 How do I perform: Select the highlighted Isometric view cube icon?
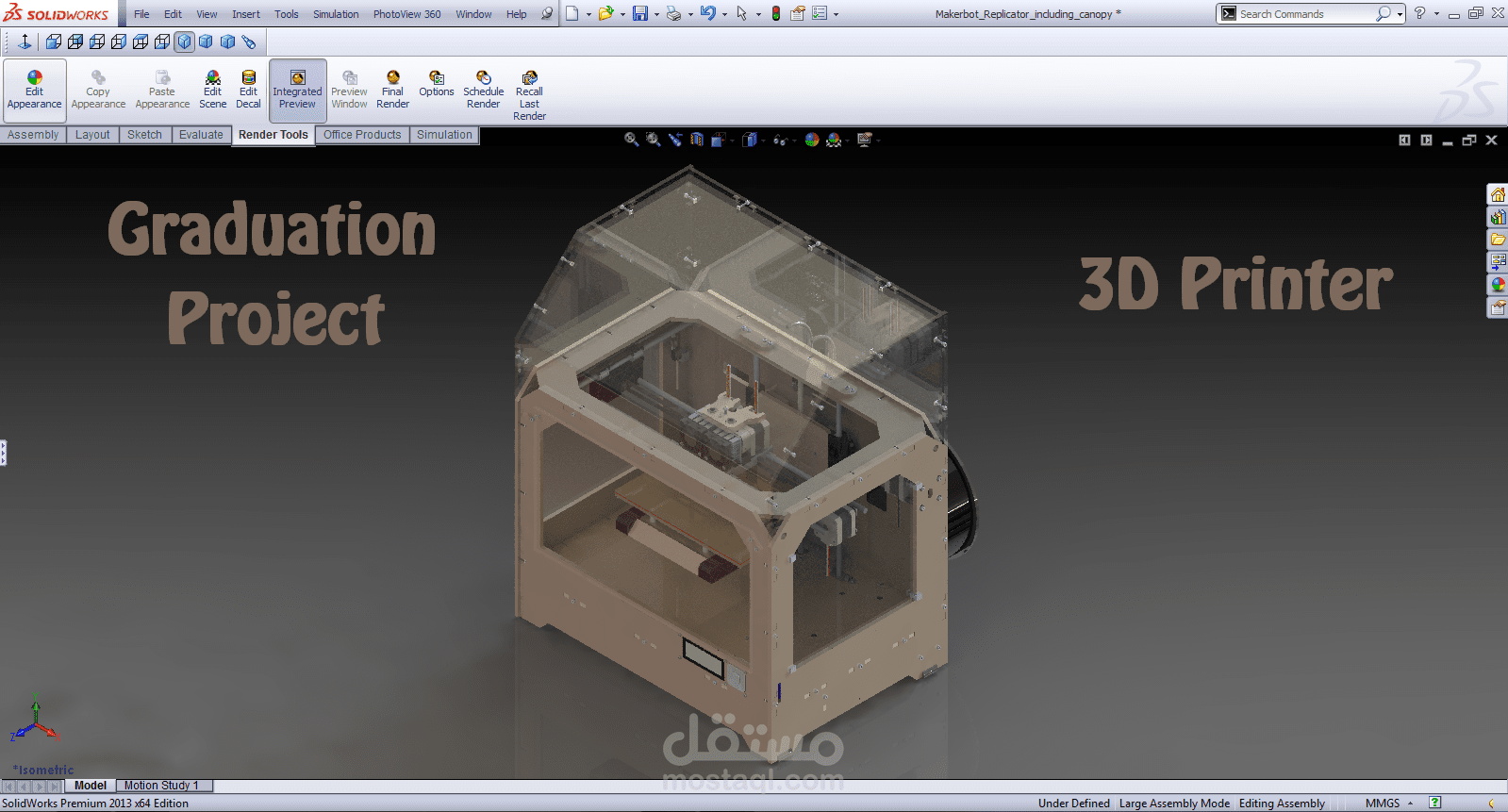coord(185,41)
